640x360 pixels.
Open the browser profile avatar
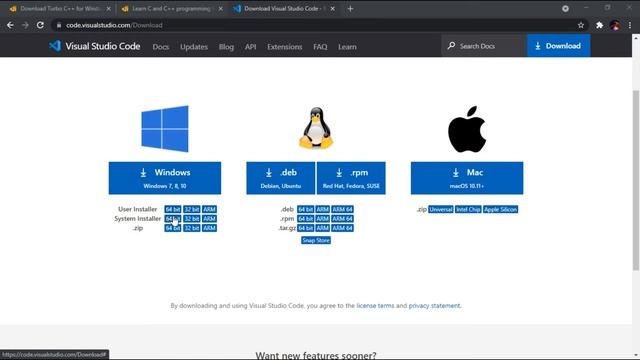(x=615, y=25)
